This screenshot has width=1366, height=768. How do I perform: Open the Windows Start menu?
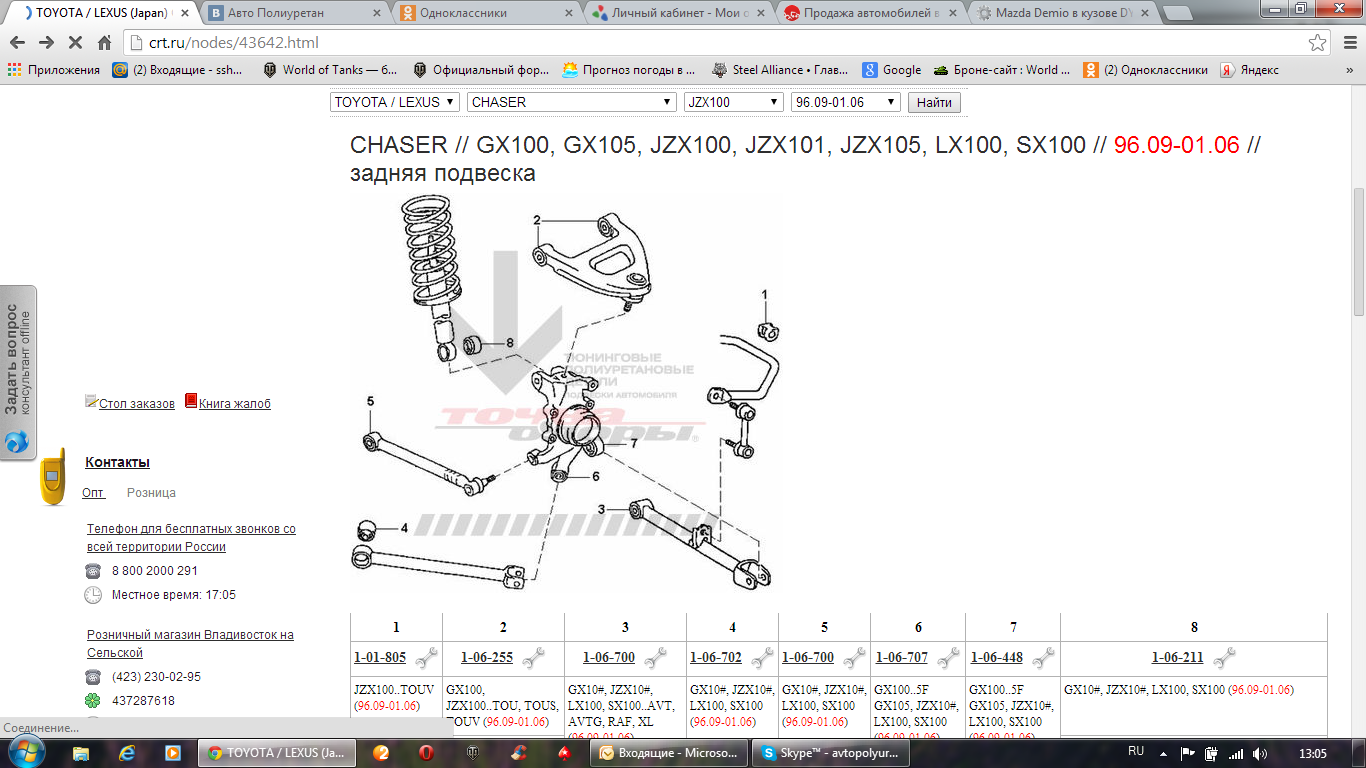[27, 752]
